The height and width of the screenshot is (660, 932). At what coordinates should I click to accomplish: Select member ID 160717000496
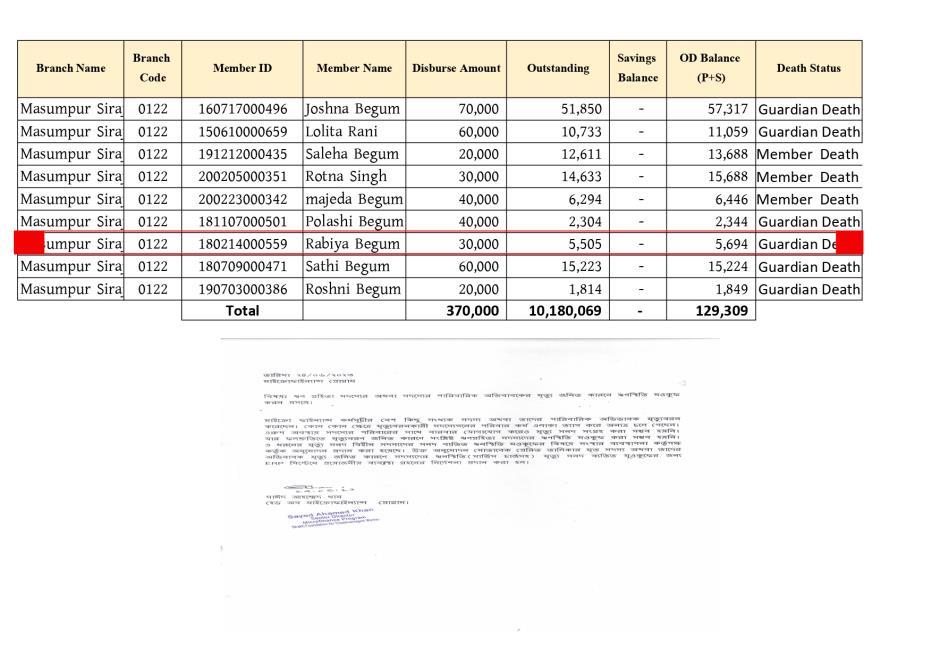coord(243,109)
